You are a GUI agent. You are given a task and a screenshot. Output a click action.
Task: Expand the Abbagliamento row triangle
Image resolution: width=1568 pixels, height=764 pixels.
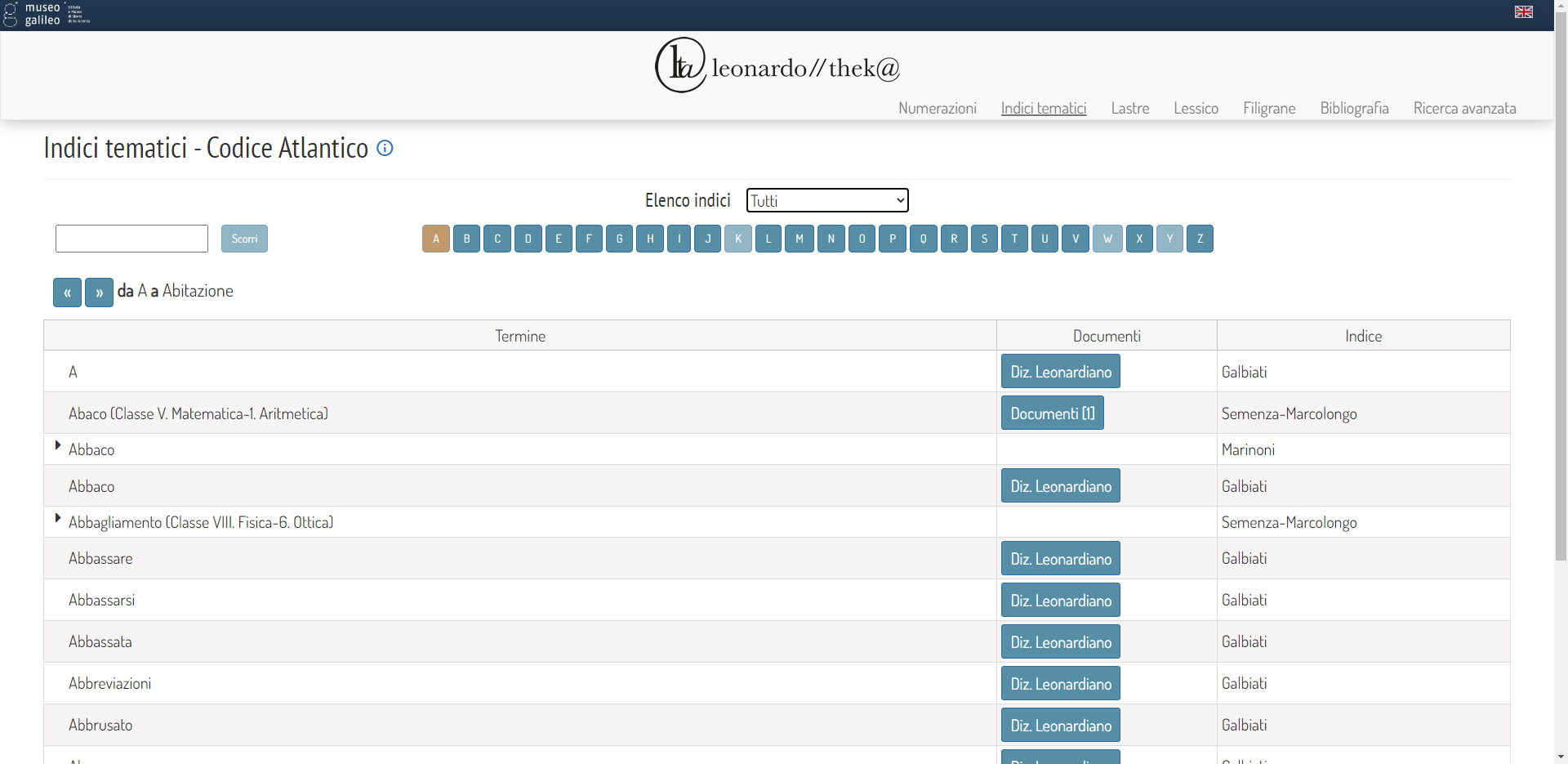pos(57,518)
